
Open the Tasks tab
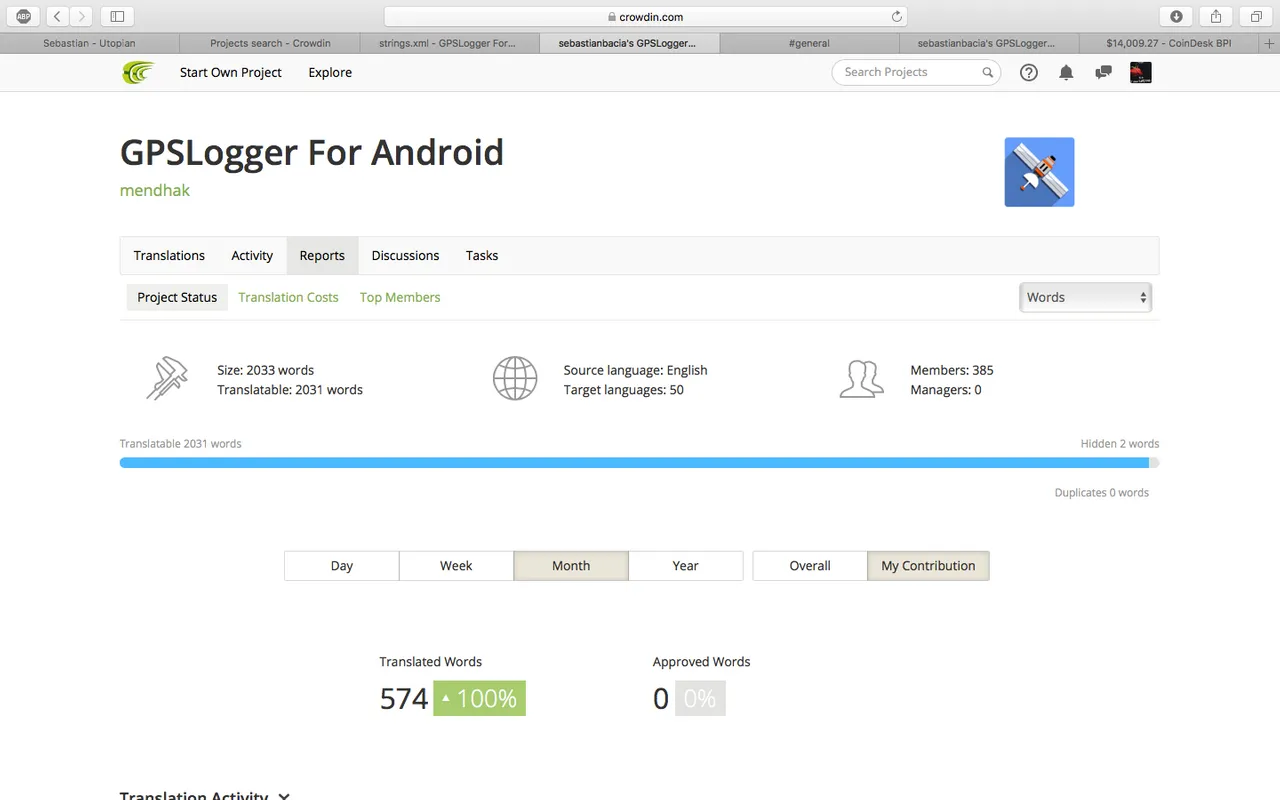pos(482,256)
